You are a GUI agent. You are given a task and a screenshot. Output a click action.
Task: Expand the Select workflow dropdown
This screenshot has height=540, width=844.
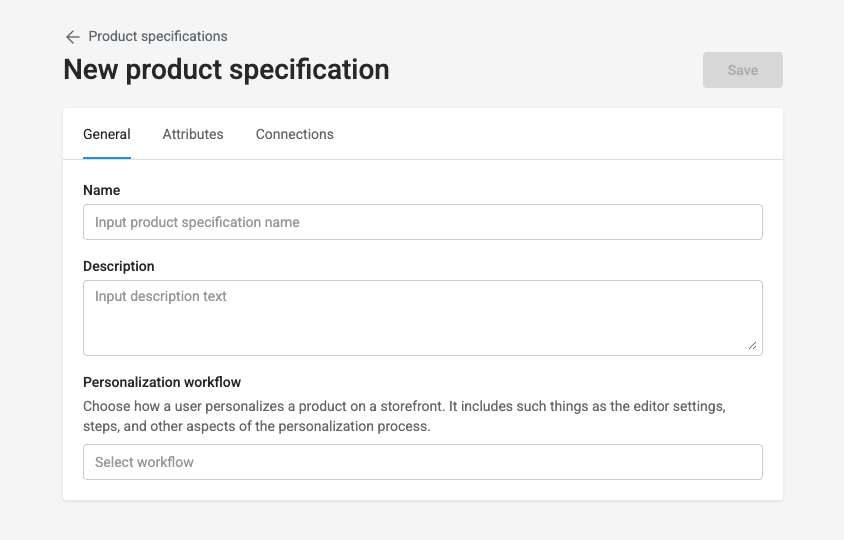[422, 462]
